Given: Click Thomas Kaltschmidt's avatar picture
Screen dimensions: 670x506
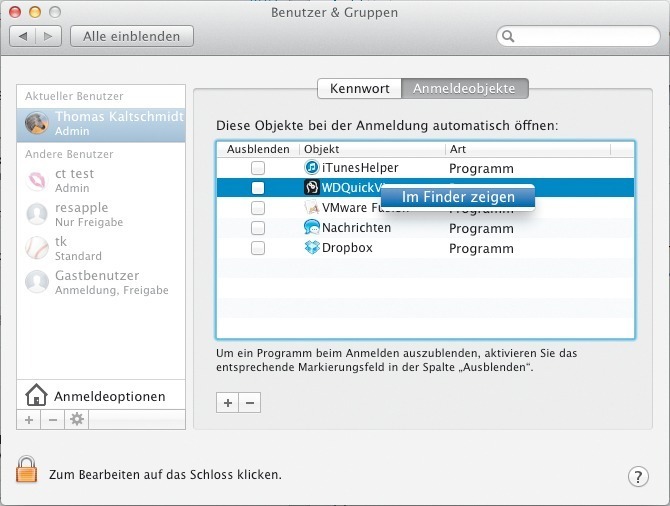Looking at the screenshot, I should [x=36, y=123].
